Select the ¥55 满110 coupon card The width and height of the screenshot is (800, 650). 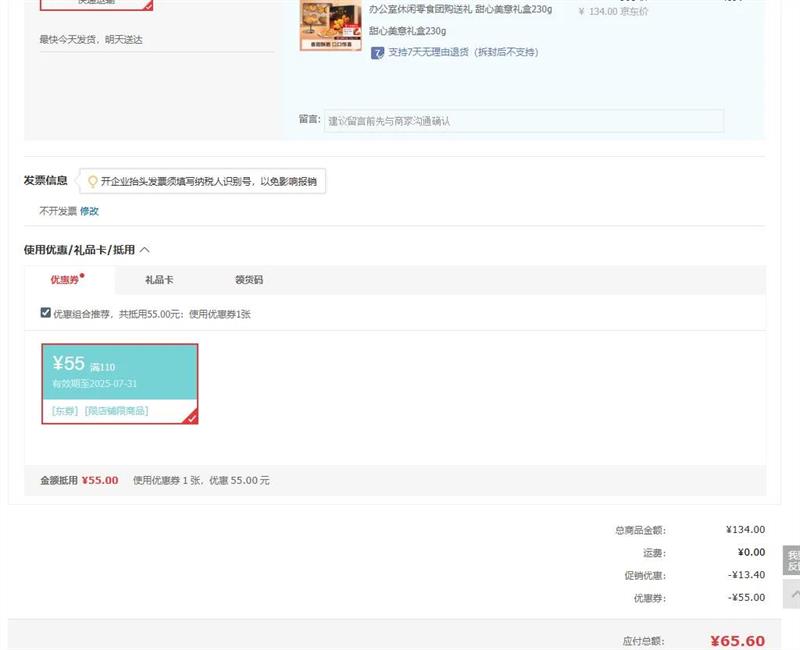(x=119, y=372)
